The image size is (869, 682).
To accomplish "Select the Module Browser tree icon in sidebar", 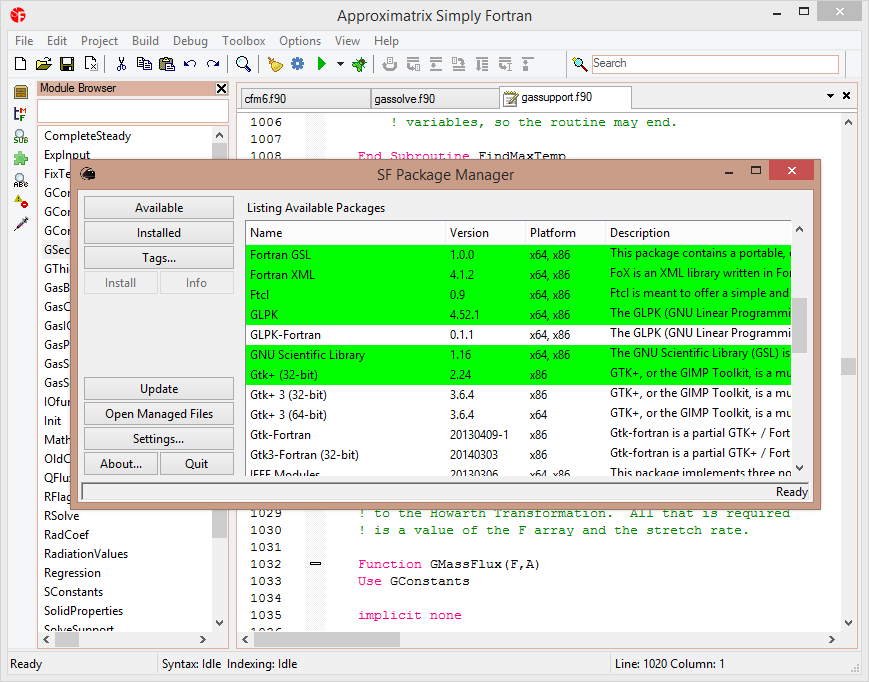I will tap(20, 114).
